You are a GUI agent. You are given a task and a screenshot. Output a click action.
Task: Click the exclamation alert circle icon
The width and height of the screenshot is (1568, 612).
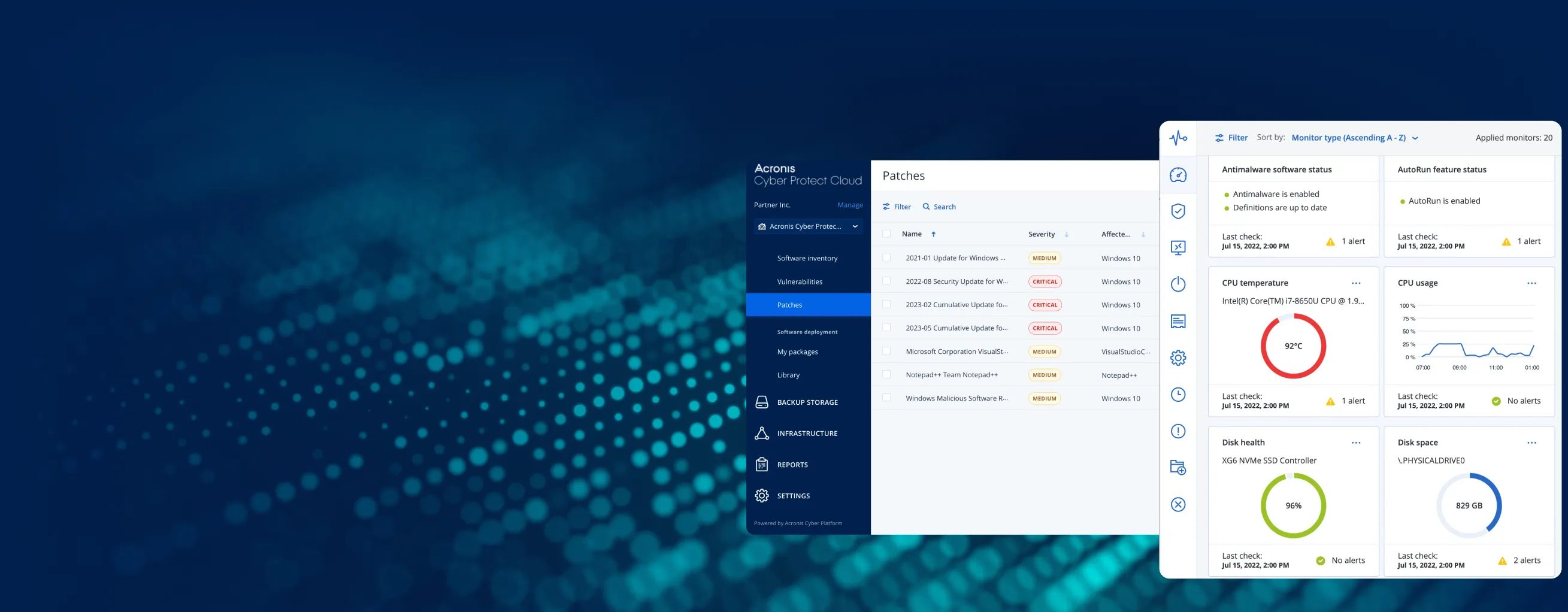1178,431
